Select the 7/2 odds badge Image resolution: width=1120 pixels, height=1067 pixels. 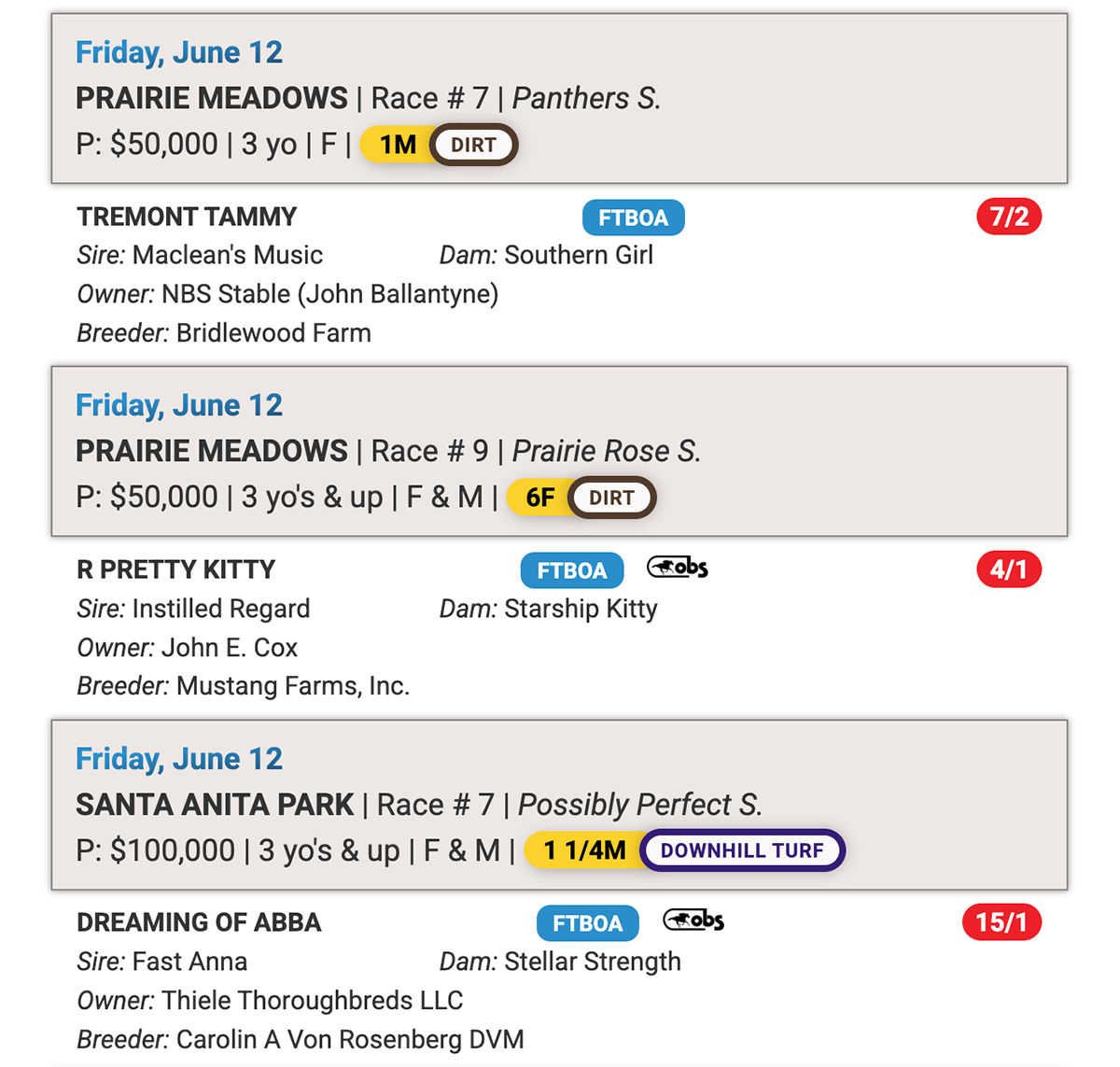(1009, 217)
